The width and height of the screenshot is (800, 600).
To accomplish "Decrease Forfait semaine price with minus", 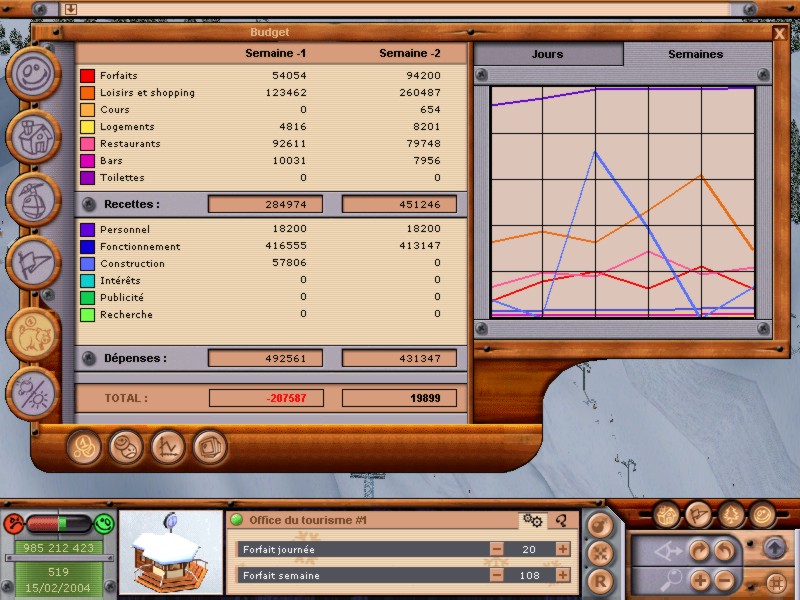I will click(497, 575).
